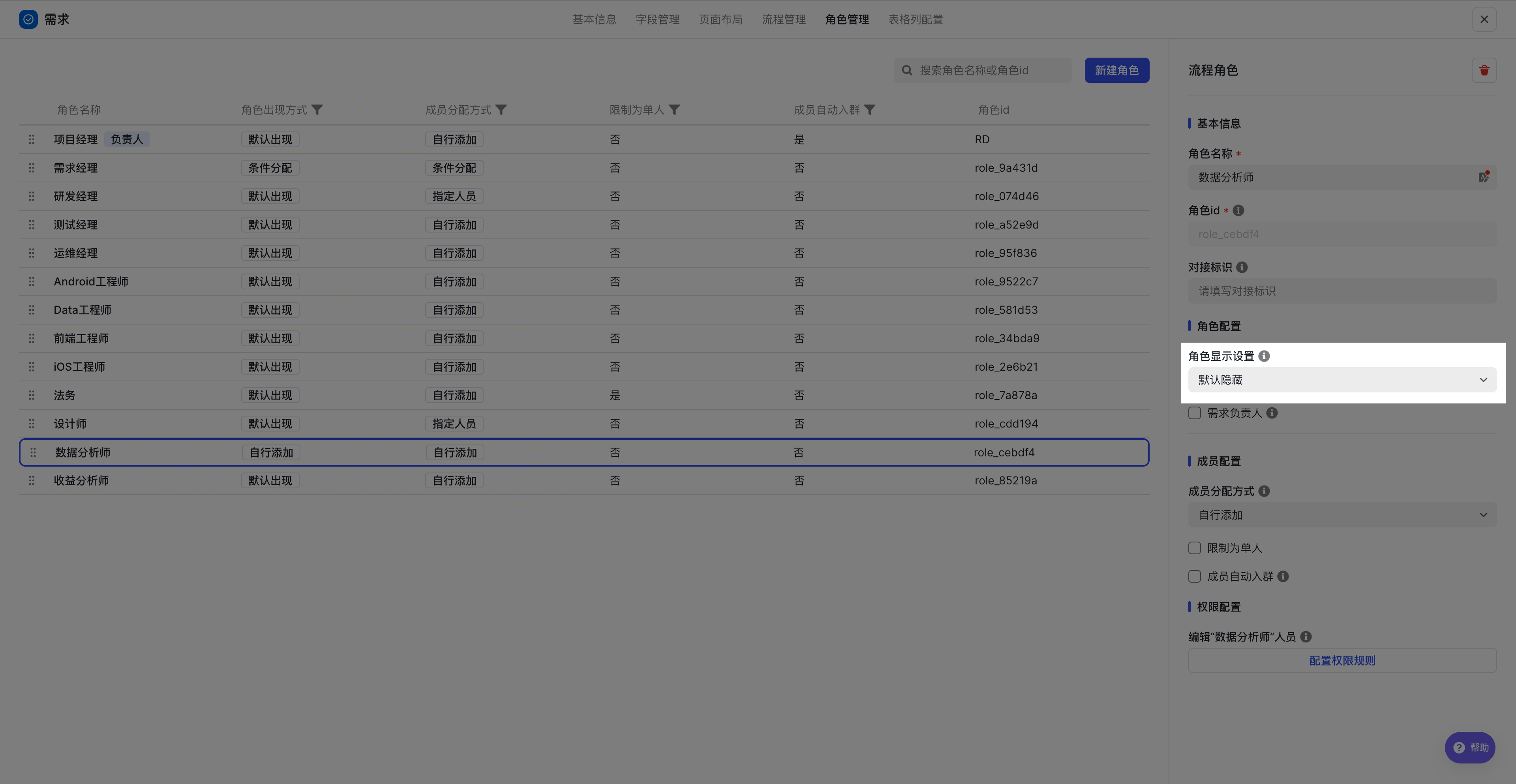Enable 成员自动入群 checkbox
Viewport: 1516px width, 784px height.
(1195, 577)
